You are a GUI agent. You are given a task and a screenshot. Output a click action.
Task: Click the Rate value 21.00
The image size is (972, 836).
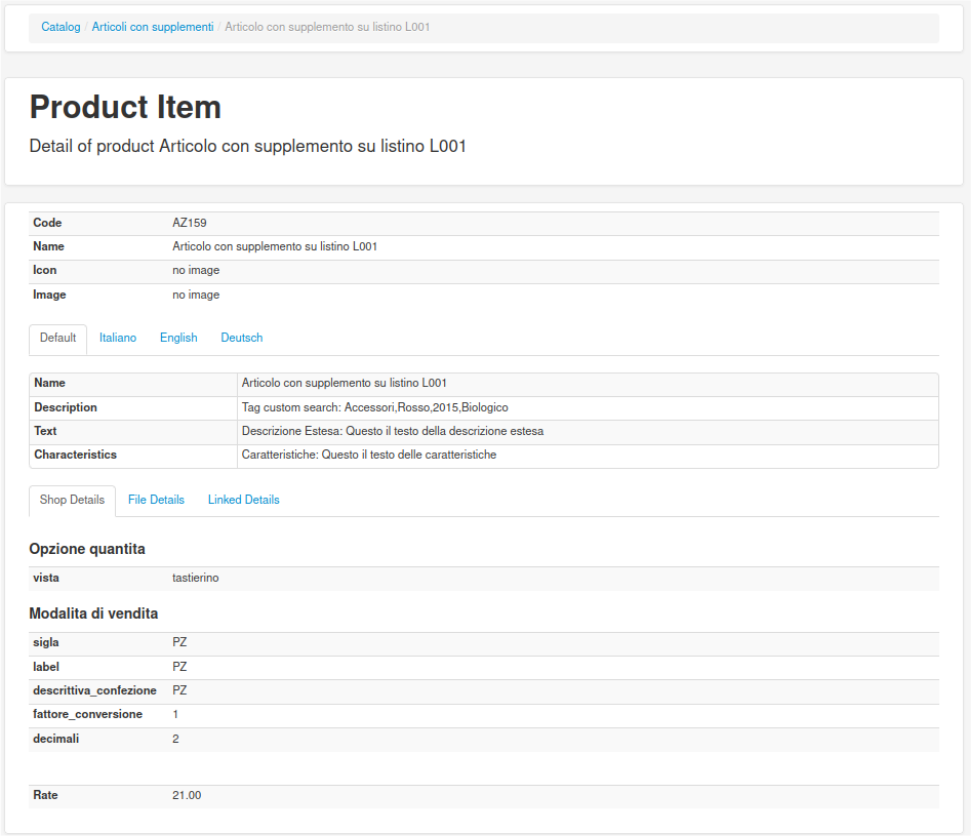(187, 796)
